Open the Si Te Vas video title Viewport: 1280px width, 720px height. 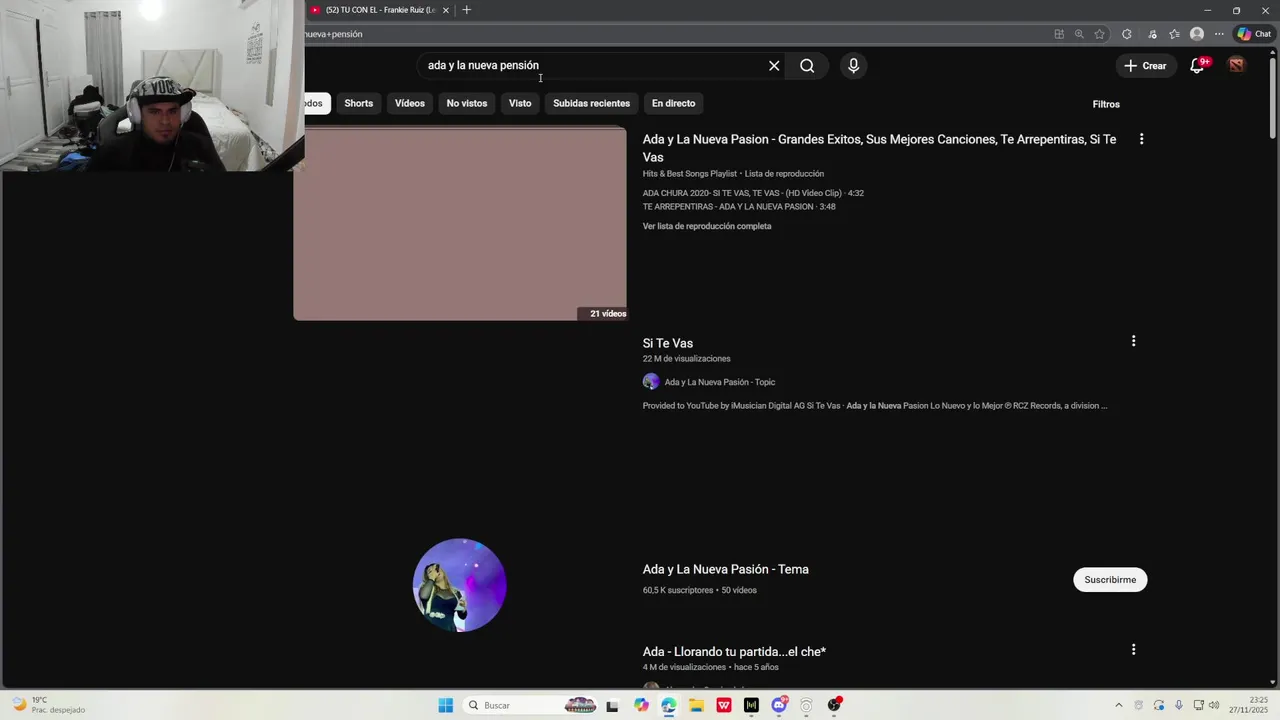point(668,343)
